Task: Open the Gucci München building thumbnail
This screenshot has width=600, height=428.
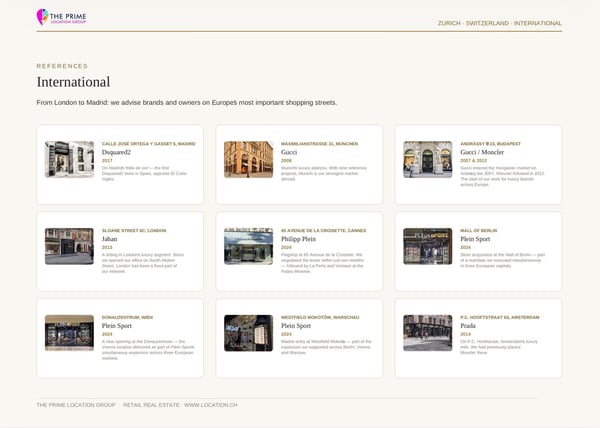Action: click(249, 159)
